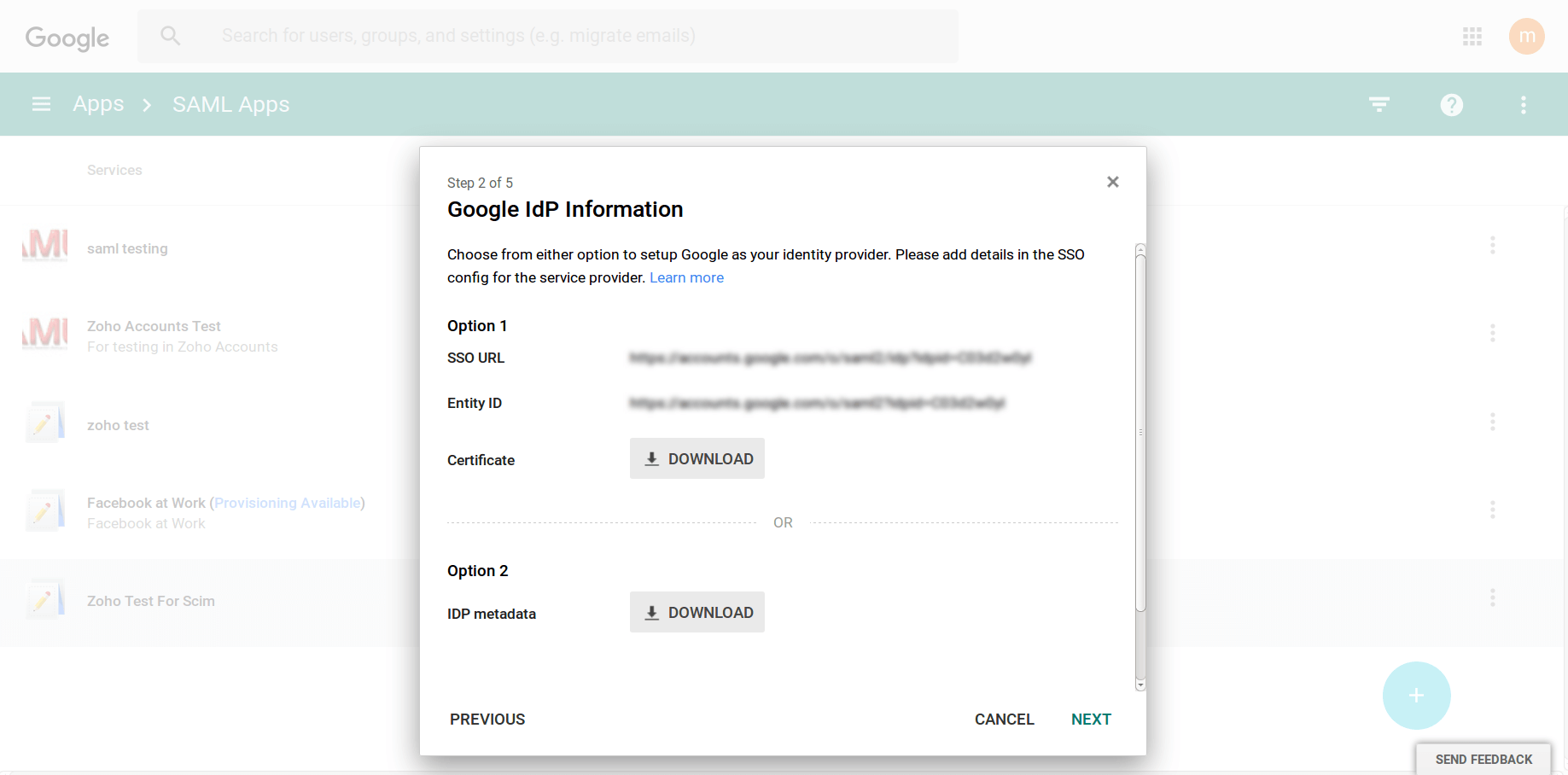
Task: Open options menu for Facebook at Work
Action: pos(1492,510)
